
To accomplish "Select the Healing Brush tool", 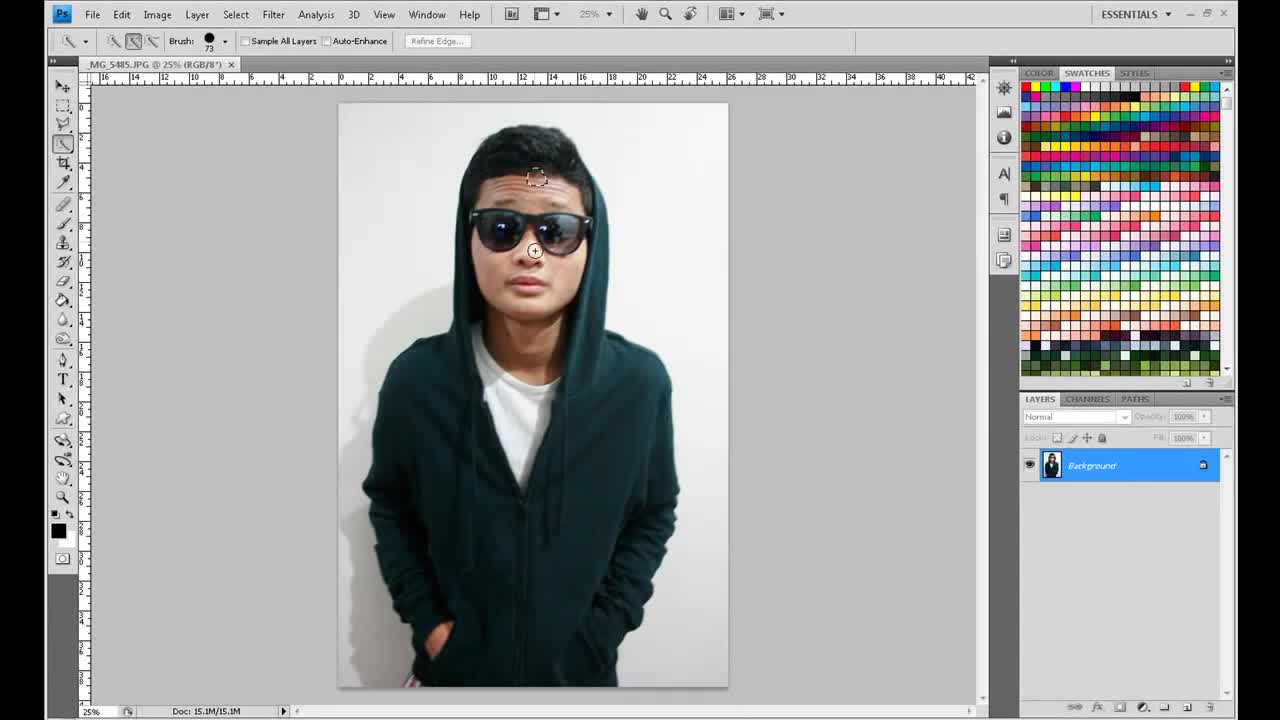I will tap(63, 204).
